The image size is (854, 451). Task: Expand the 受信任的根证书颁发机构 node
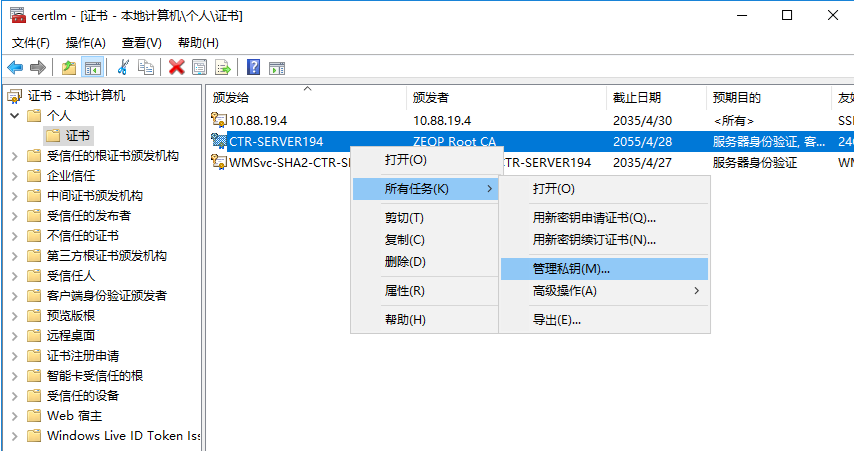coord(15,156)
